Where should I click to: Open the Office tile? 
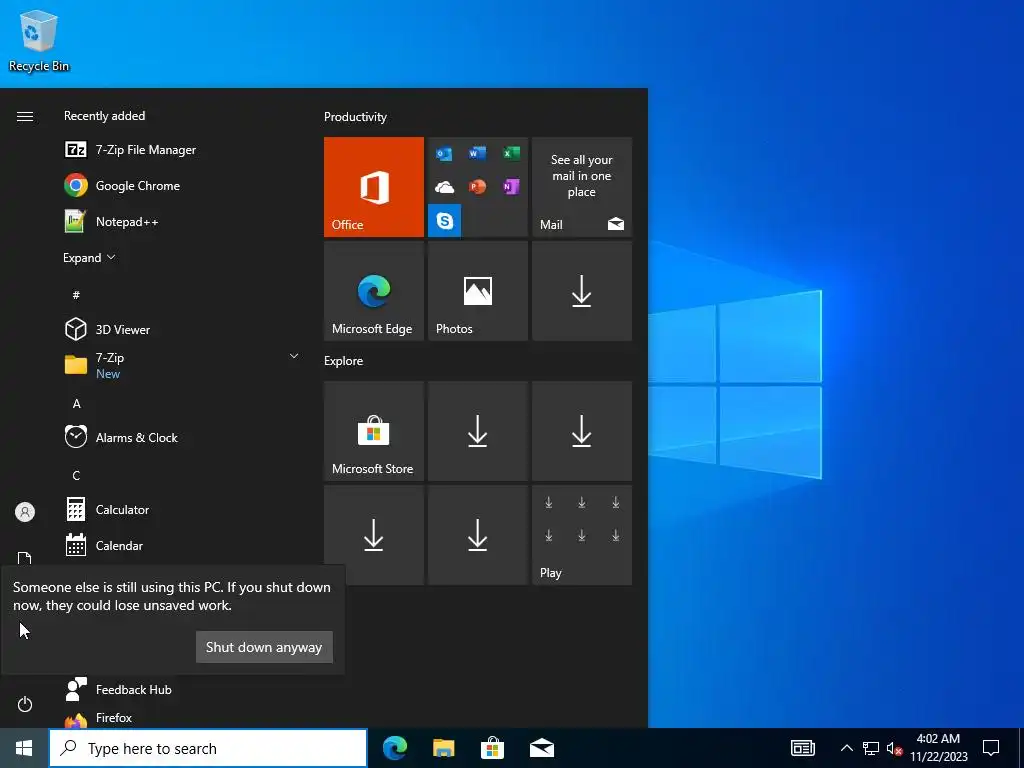click(x=374, y=187)
